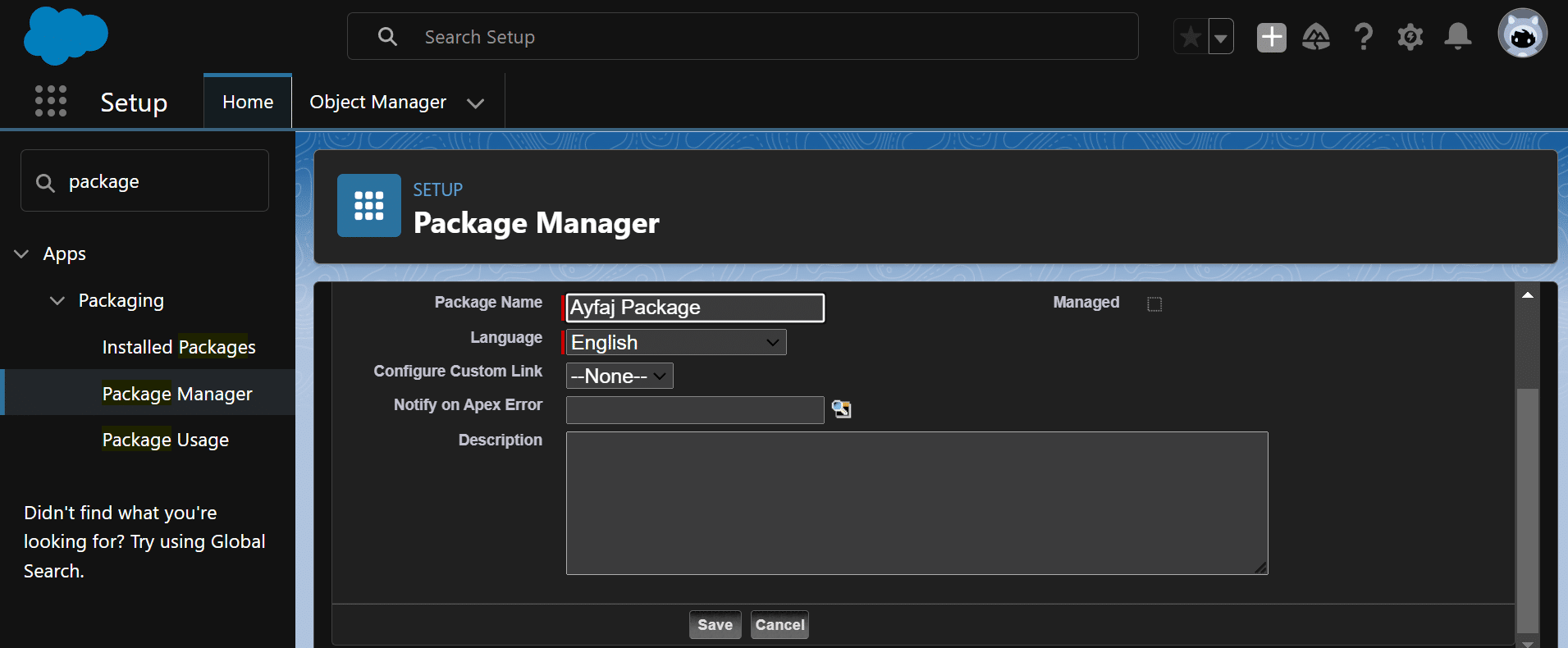
Task: Click the user avatar profile icon
Action: click(x=1522, y=34)
